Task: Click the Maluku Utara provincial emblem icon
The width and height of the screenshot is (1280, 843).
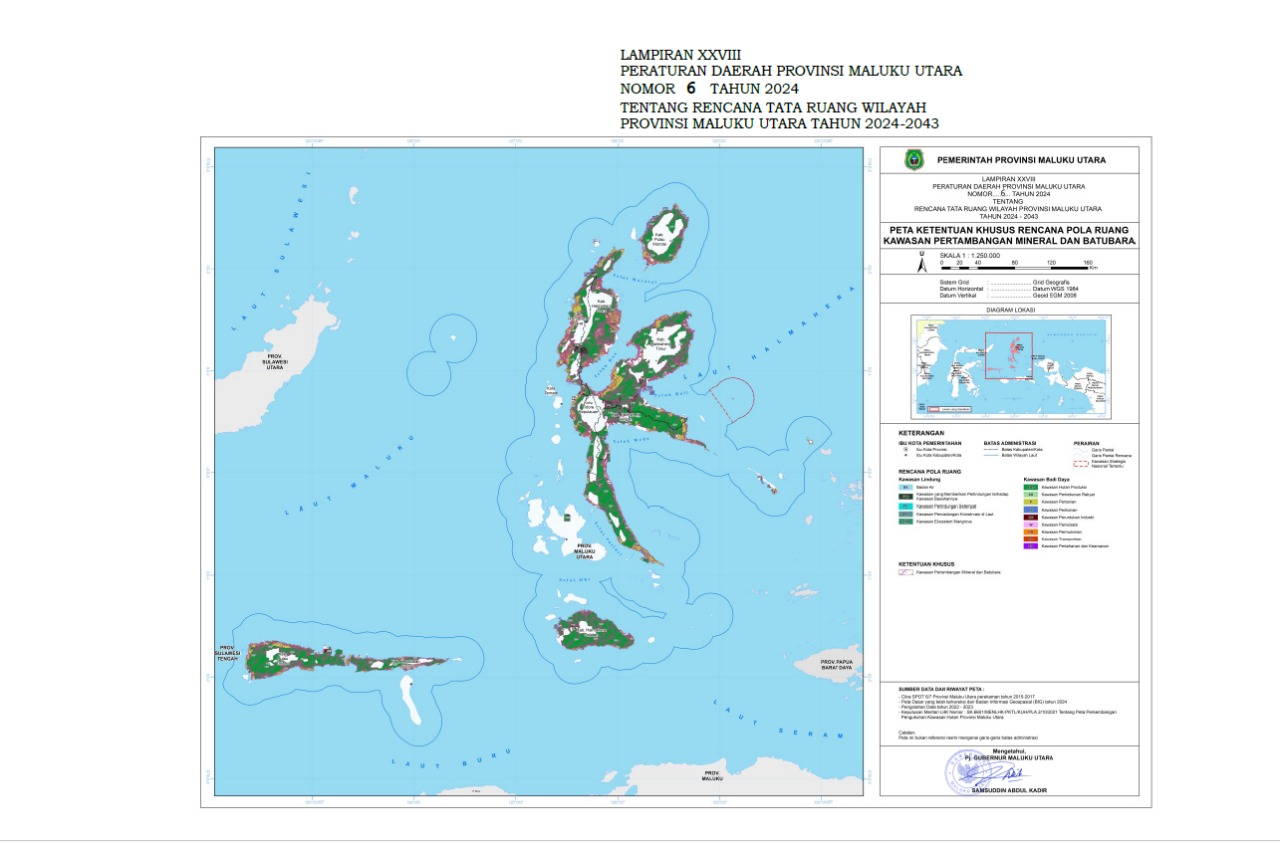Action: coord(914,160)
